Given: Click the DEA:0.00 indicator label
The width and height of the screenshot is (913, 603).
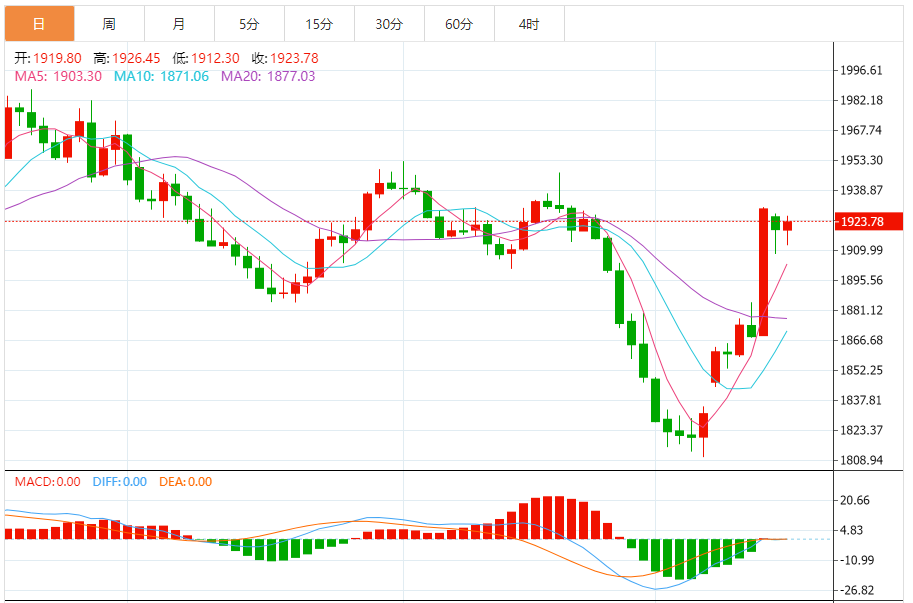Looking at the screenshot, I should [185, 482].
